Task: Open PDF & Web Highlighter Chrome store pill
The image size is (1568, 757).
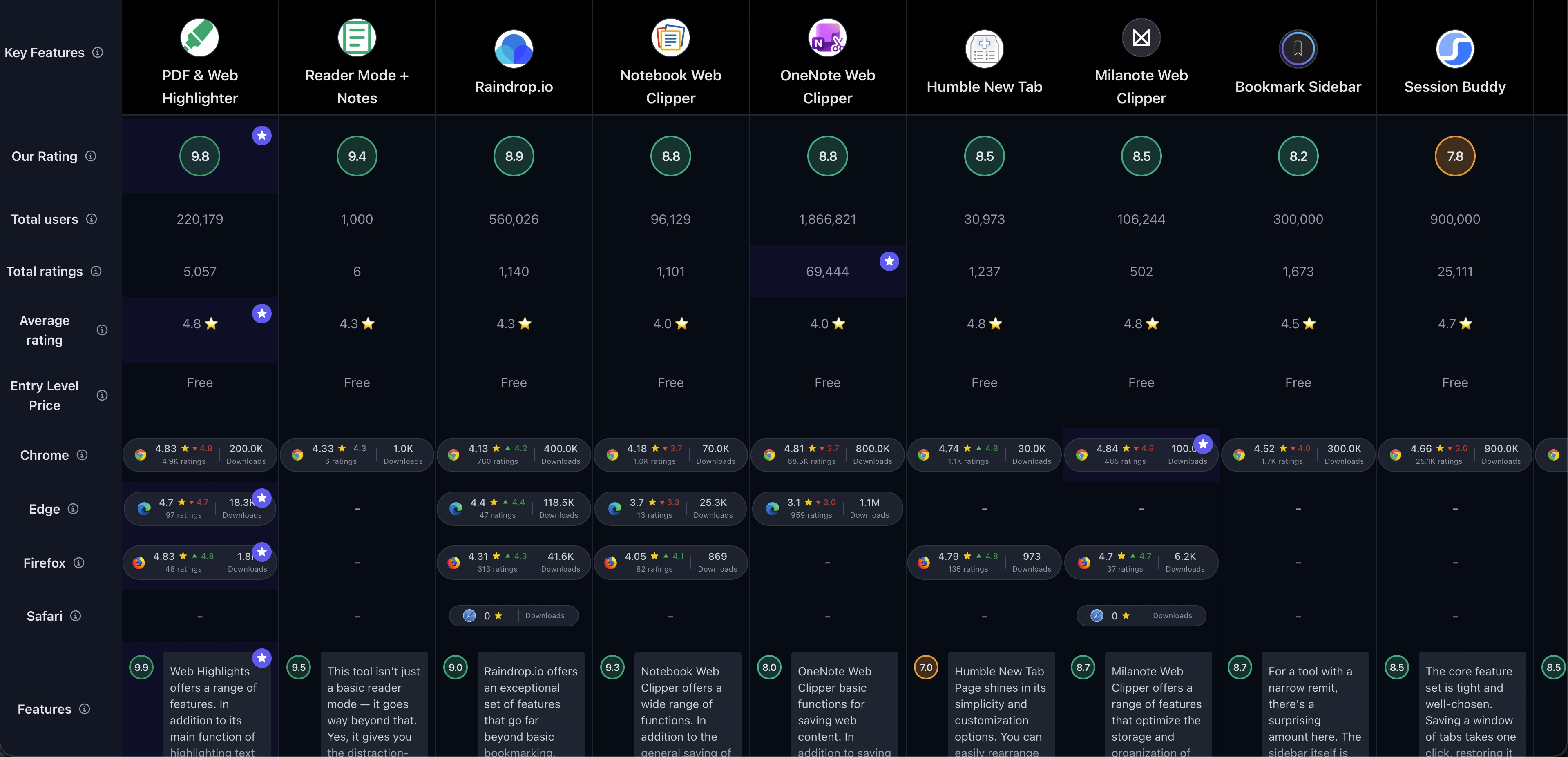Action: pos(200,454)
